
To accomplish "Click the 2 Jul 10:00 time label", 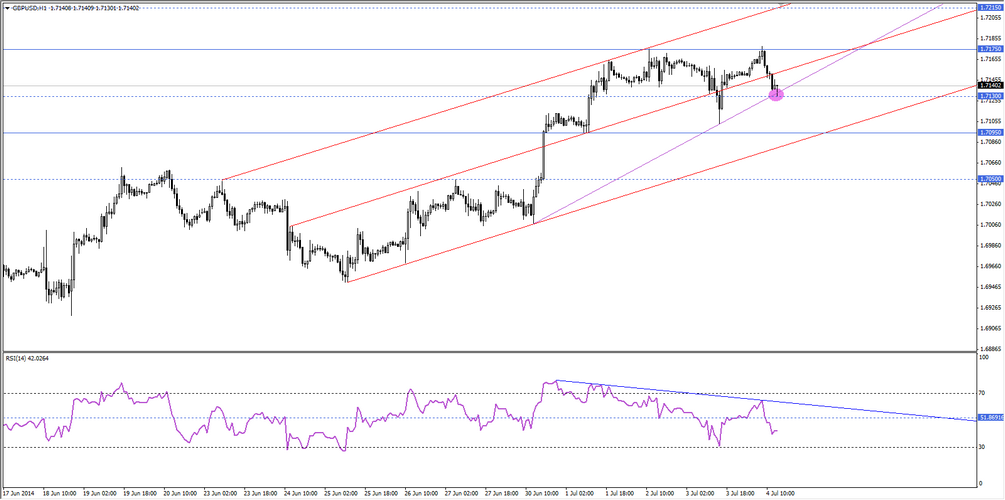I will pos(659,494).
